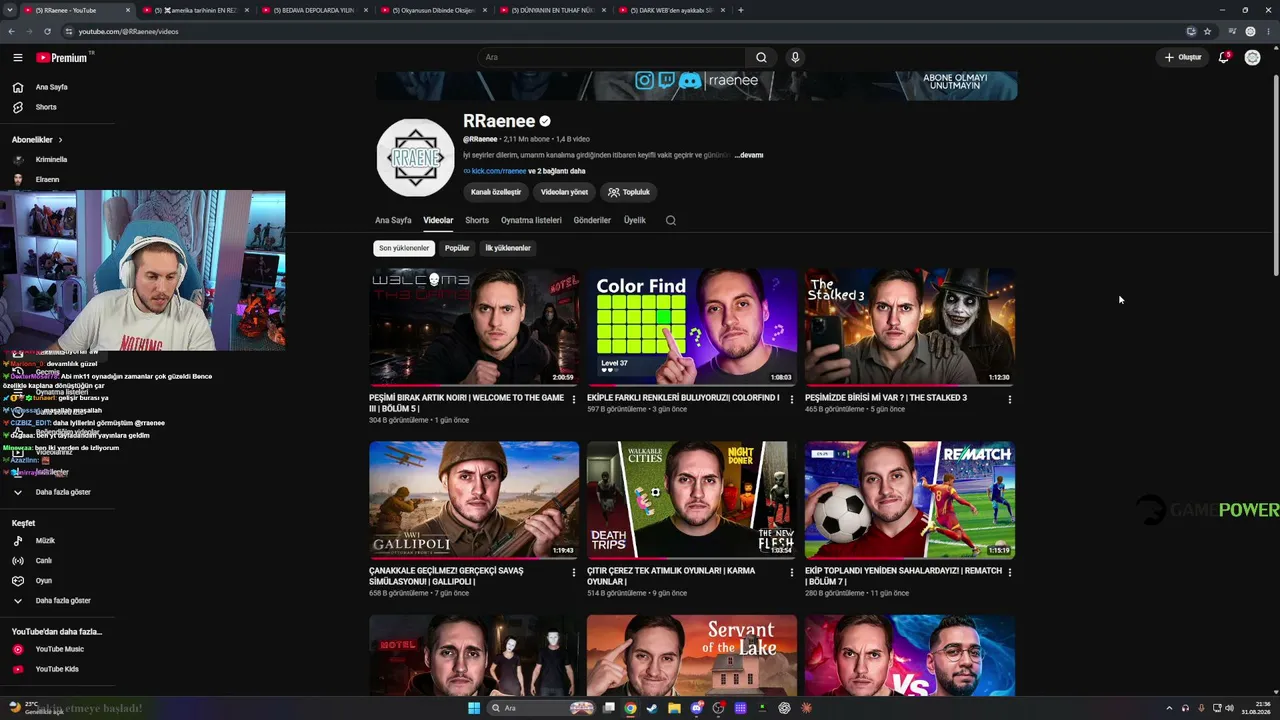The image size is (1280, 720).
Task: Switch to the channel Shorts tab
Action: tap(477, 220)
